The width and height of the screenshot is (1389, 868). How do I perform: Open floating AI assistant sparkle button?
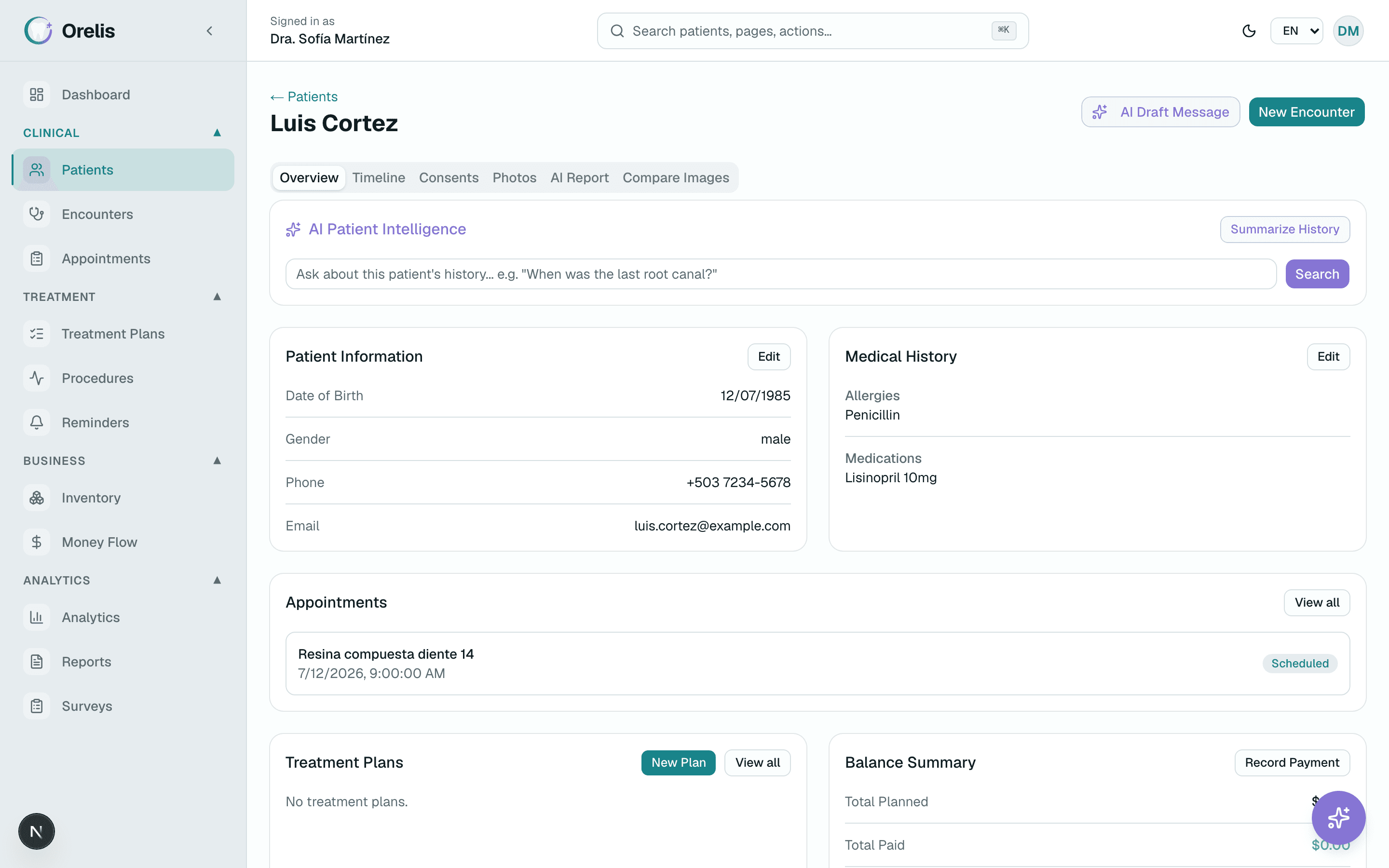[1338, 817]
